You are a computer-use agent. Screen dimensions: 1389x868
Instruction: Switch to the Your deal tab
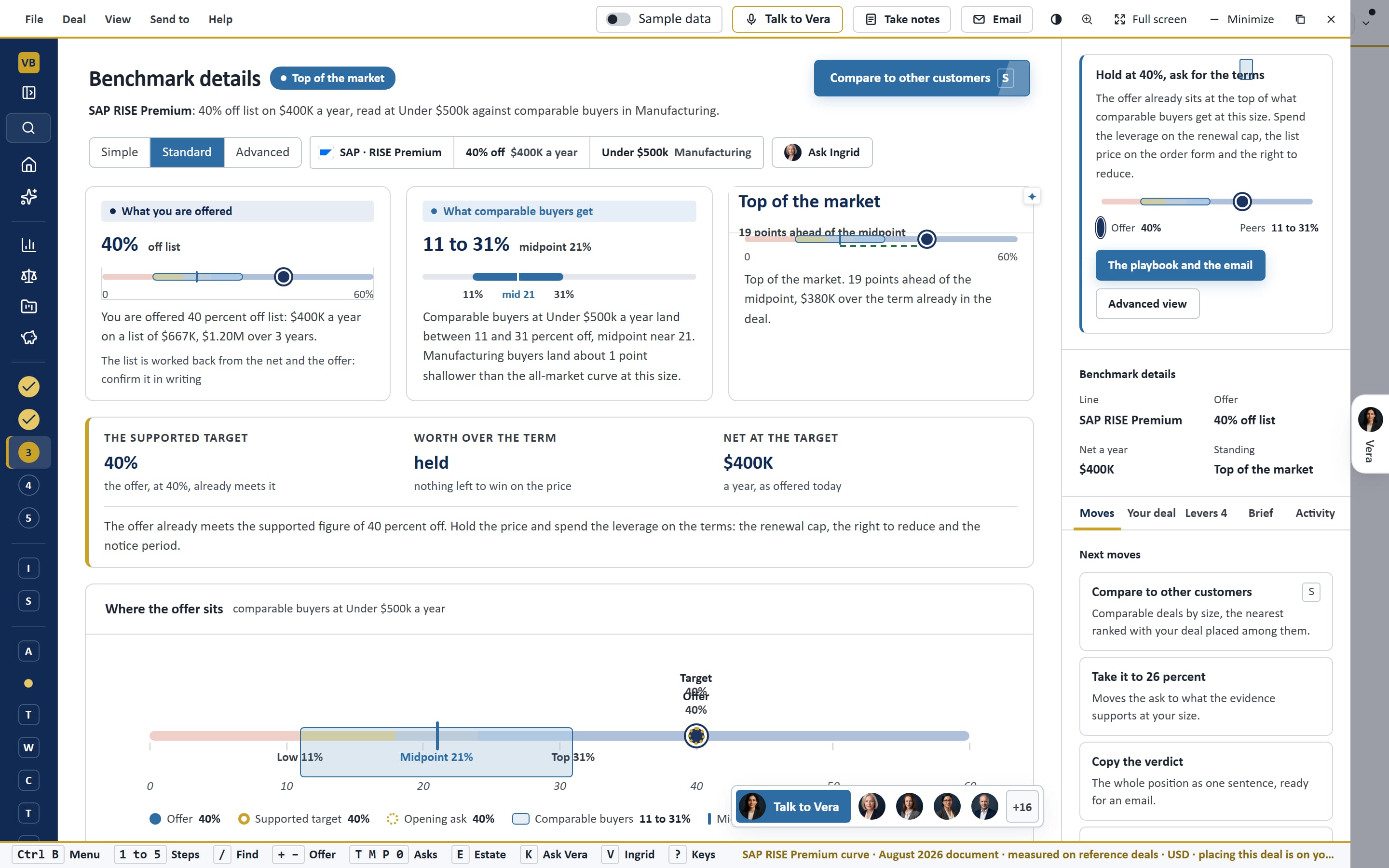1151,513
